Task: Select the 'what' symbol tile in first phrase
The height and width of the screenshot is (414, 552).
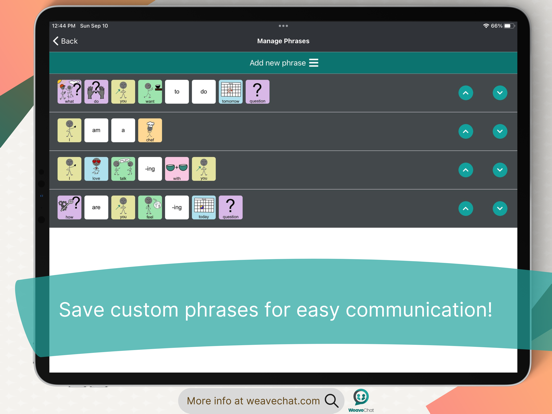Action: coord(69,92)
